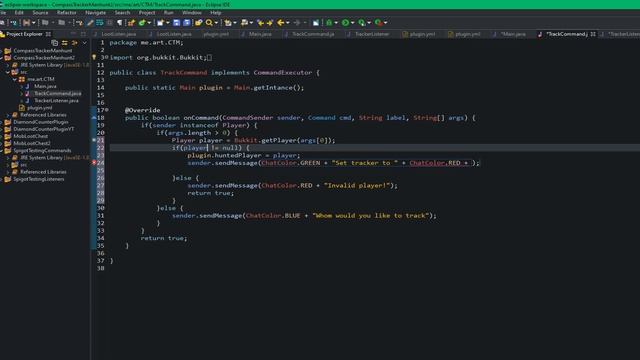Toggle Word Wrap in the toolbar

click(x=100, y=22)
